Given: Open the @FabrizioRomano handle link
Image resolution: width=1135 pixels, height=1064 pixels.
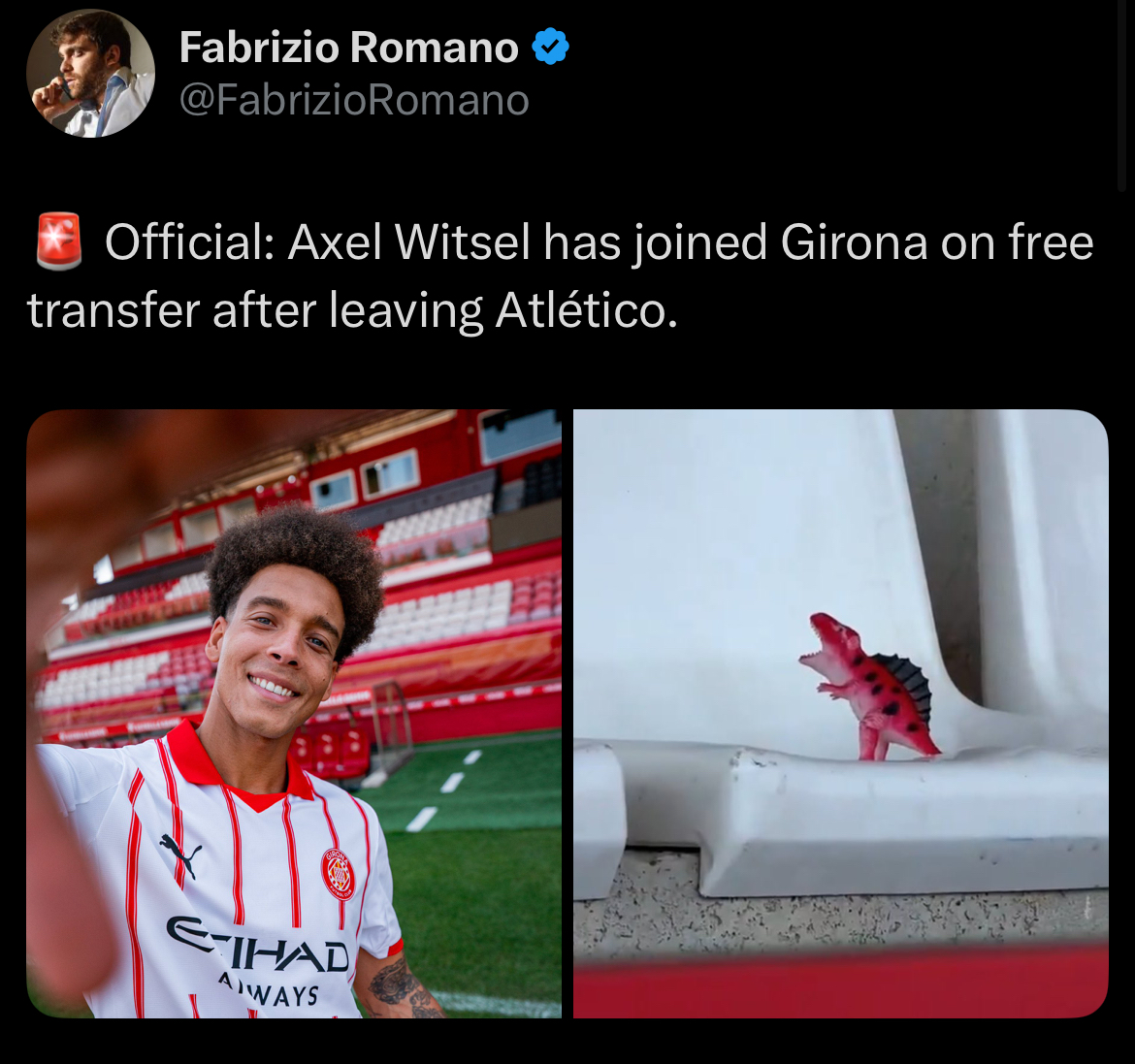Looking at the screenshot, I should (355, 100).
